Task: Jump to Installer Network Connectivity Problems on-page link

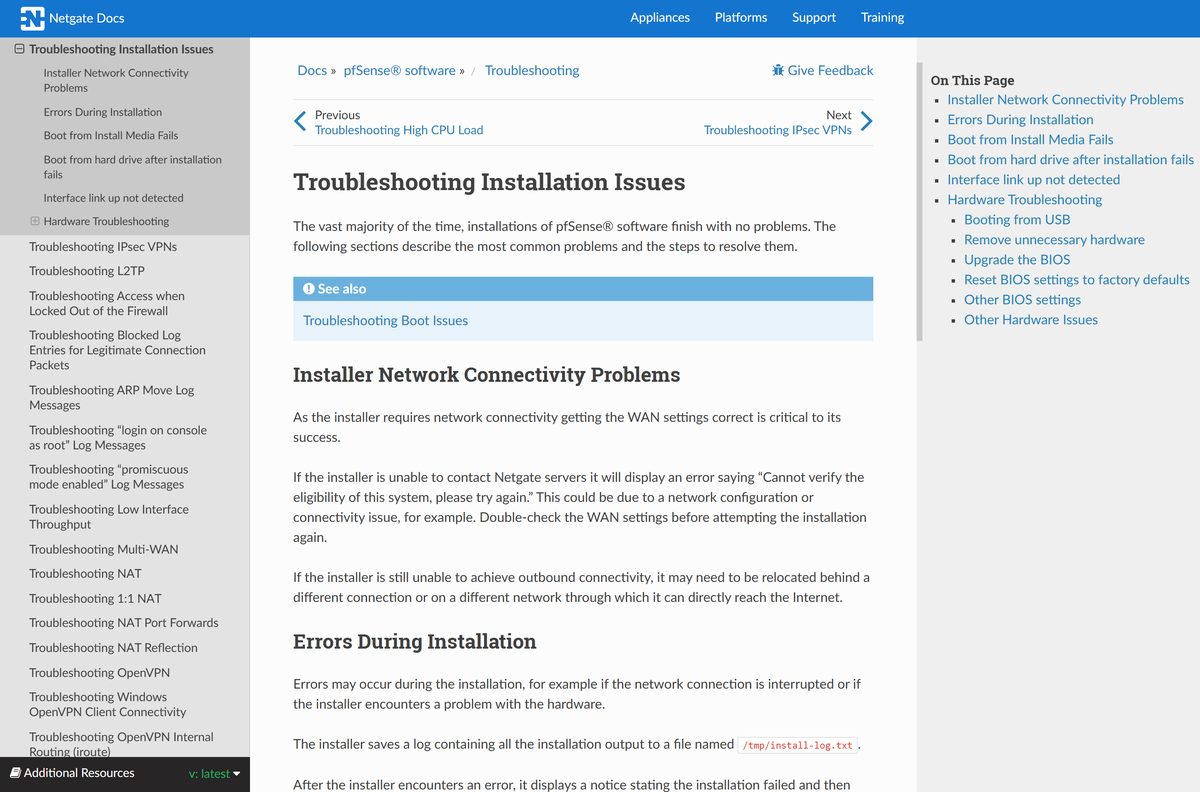Action: 1065,99
